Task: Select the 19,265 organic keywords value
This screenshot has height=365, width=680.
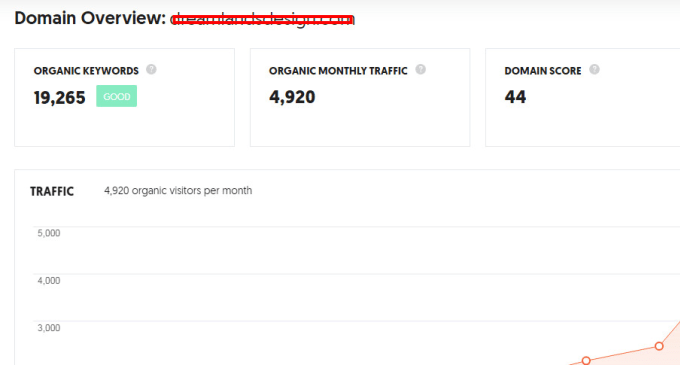Action: (x=59, y=98)
